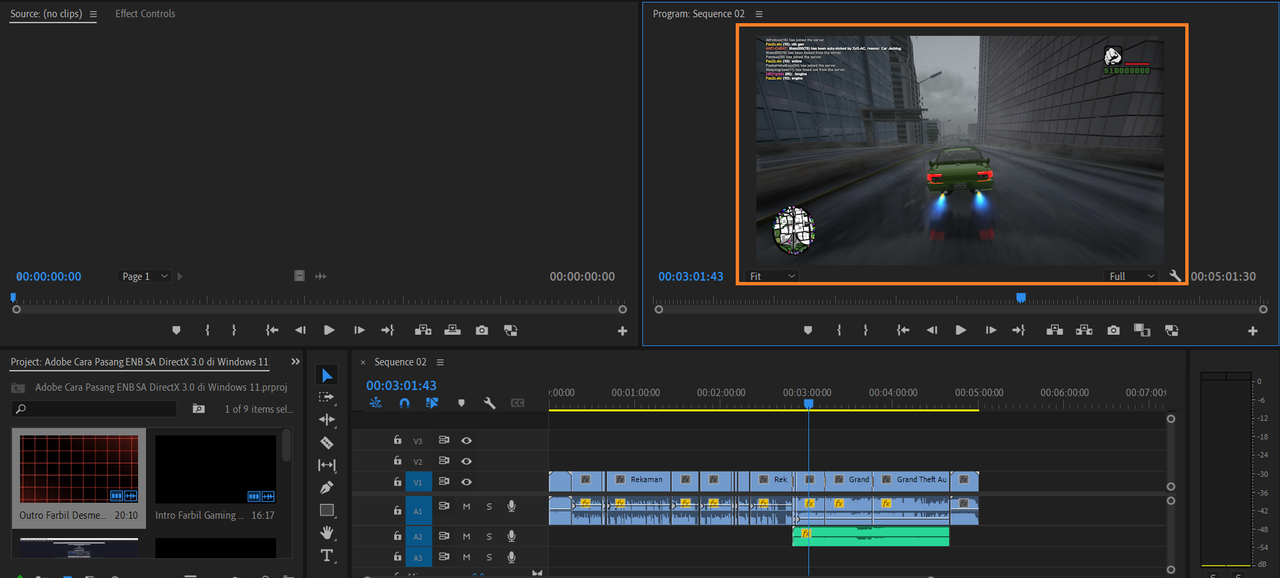The height and width of the screenshot is (578, 1280).
Task: Open Full playback resolution dropdown
Action: (x=1132, y=276)
